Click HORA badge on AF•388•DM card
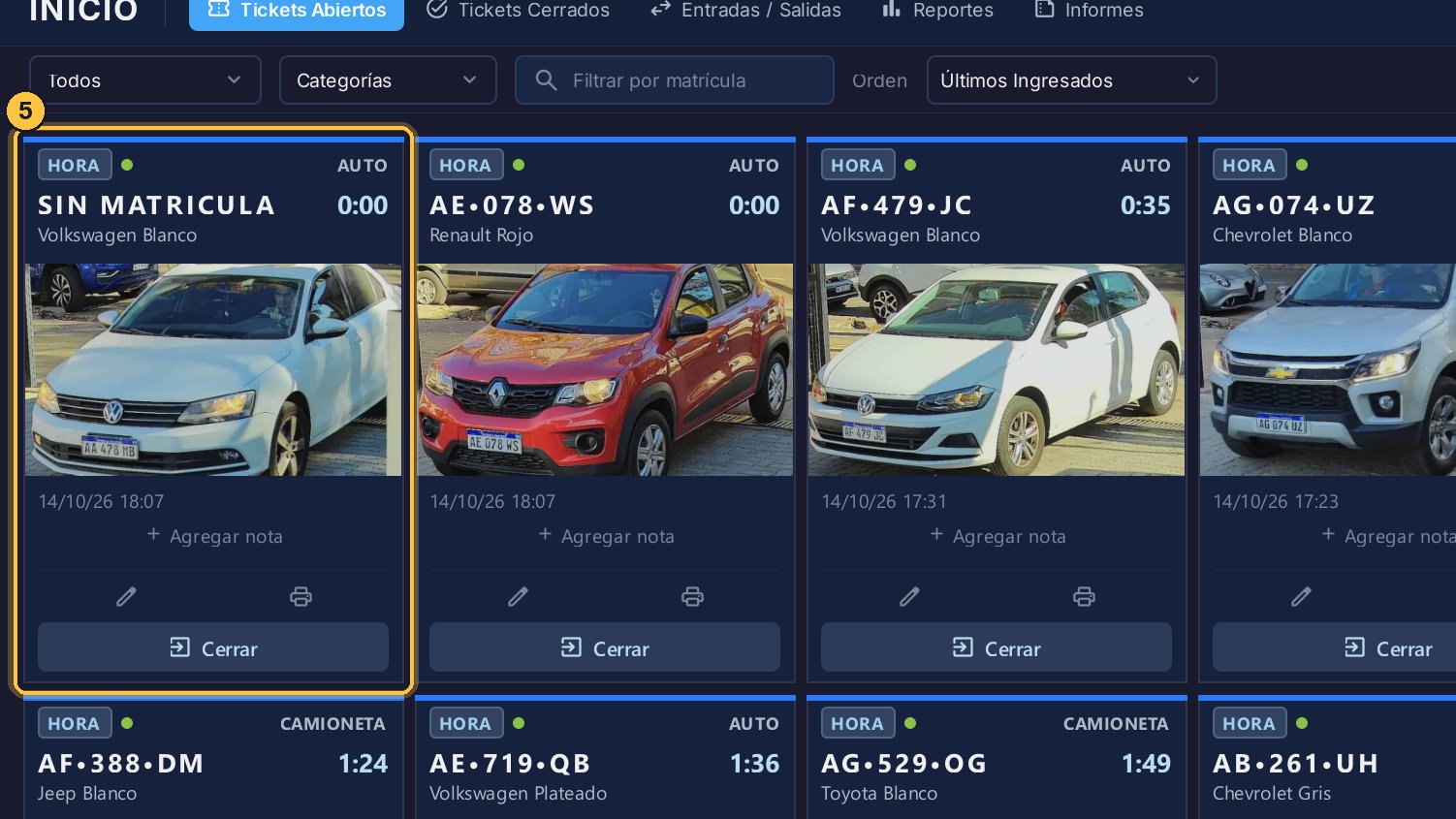1456x819 pixels. point(75,723)
